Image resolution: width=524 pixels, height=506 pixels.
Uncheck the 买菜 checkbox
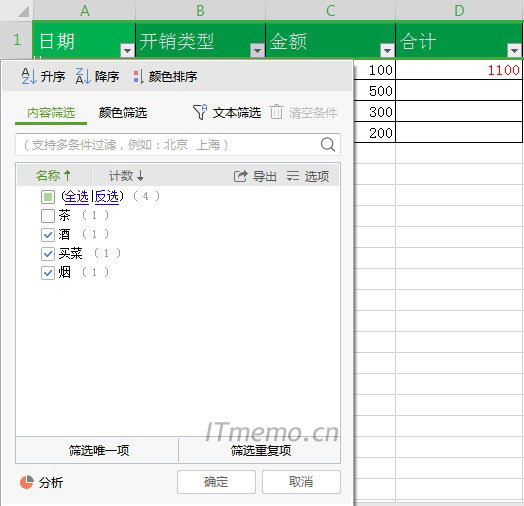click(48, 254)
